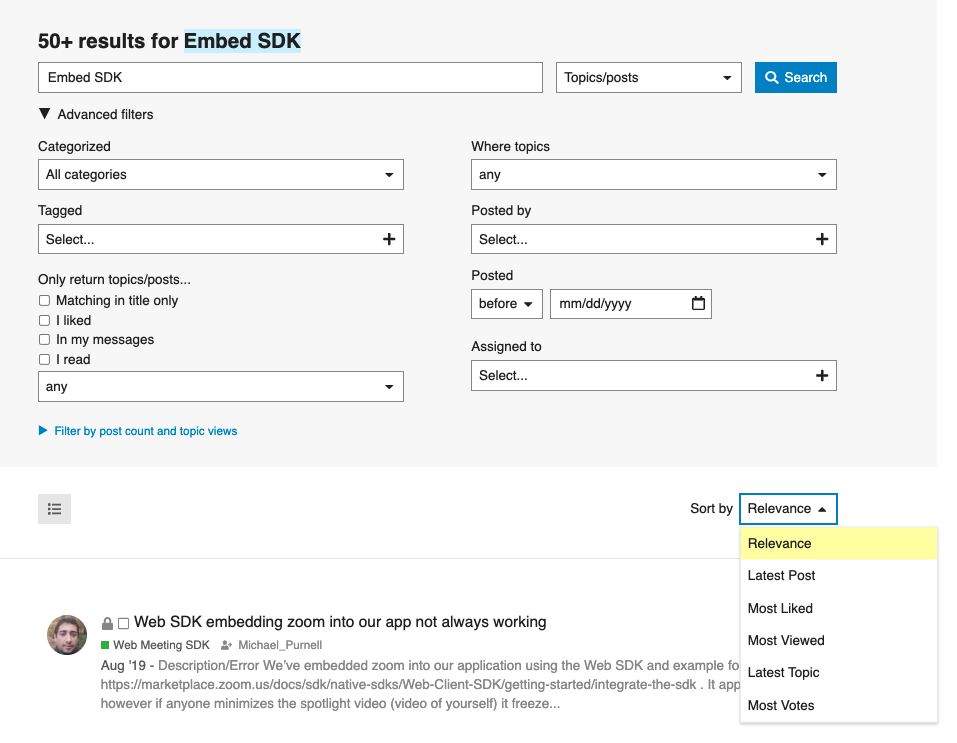Collapse the Advanced filters triangle
Viewport: 957px width, 743px height.
tap(45, 114)
